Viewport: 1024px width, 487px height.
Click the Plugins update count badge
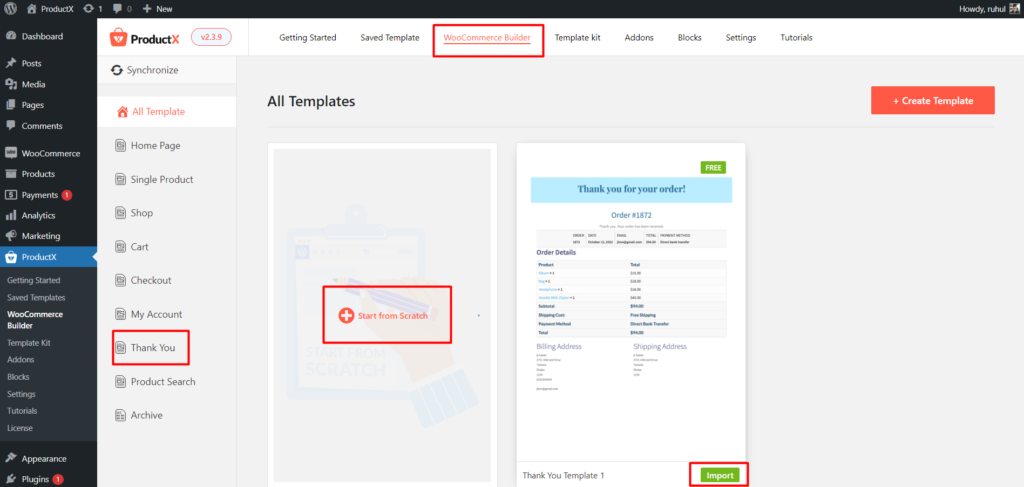click(x=58, y=479)
